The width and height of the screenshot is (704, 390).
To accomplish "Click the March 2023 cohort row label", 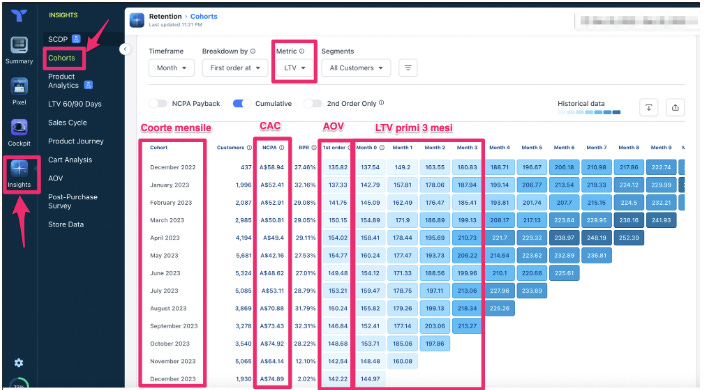I will [x=167, y=220].
